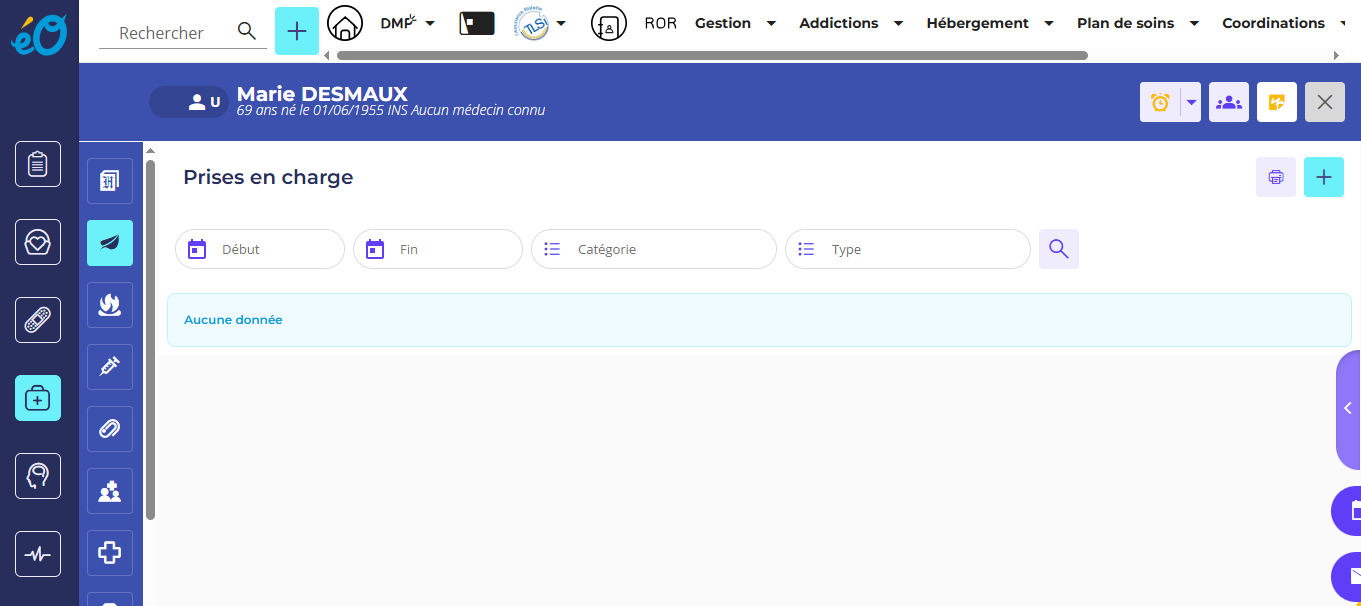This screenshot has height=606, width=1361.
Task: Select the head profile icon in sidebar
Action: [x=38, y=476]
